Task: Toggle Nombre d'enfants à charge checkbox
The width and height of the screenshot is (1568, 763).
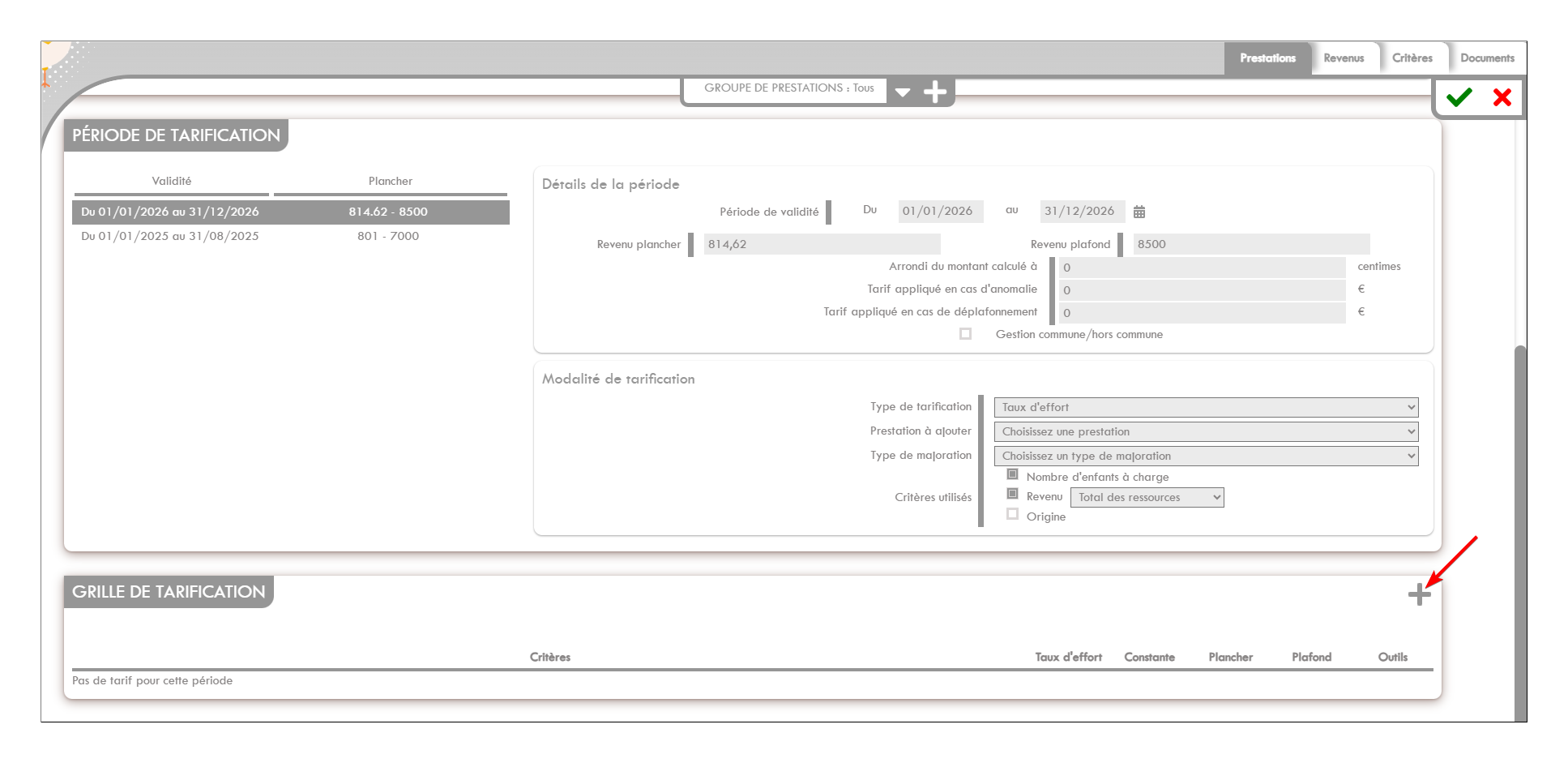Action: point(1012,474)
